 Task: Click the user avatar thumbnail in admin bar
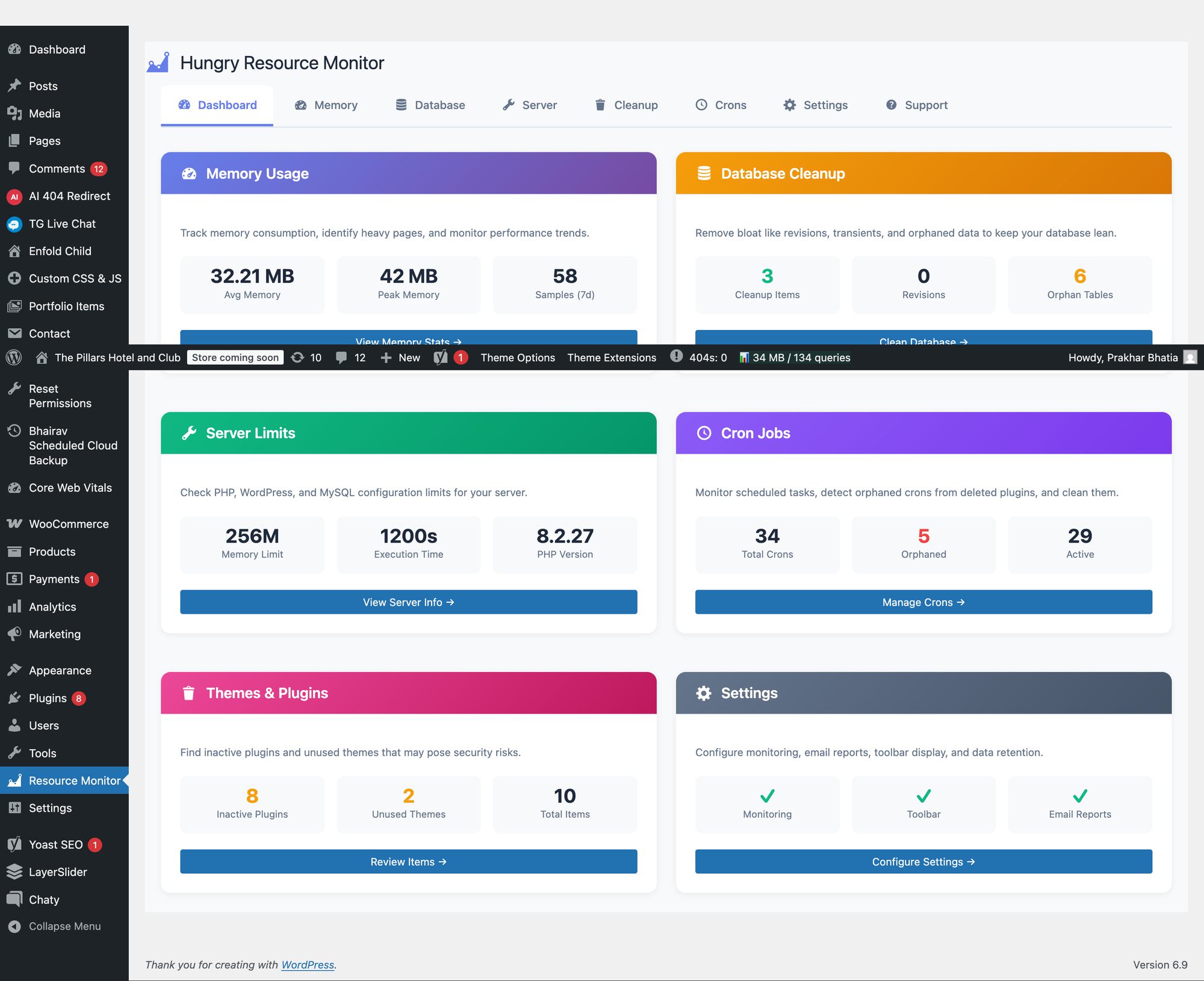coord(1190,357)
